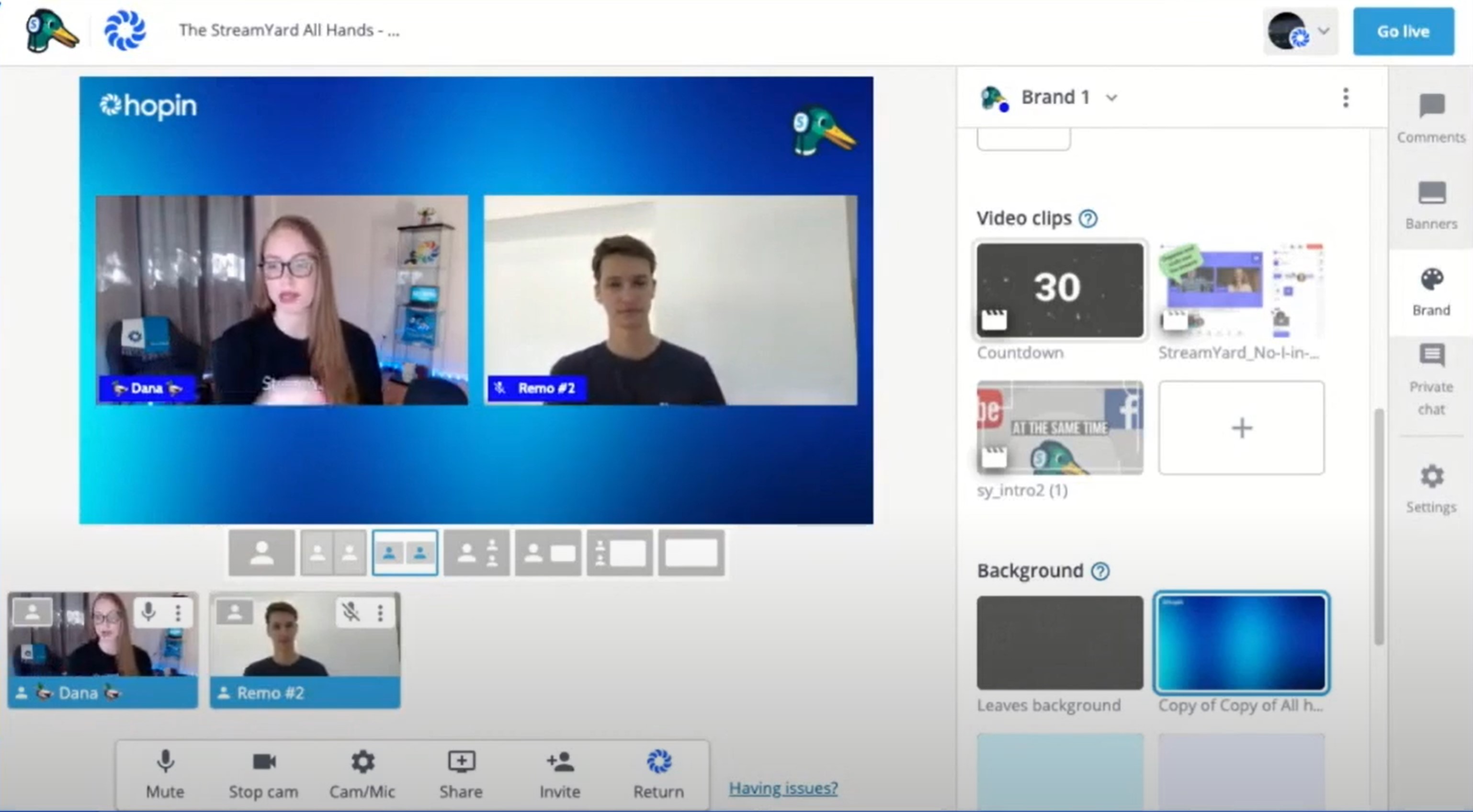
Task: Expand the Brand 1 dropdown
Action: 1110,97
